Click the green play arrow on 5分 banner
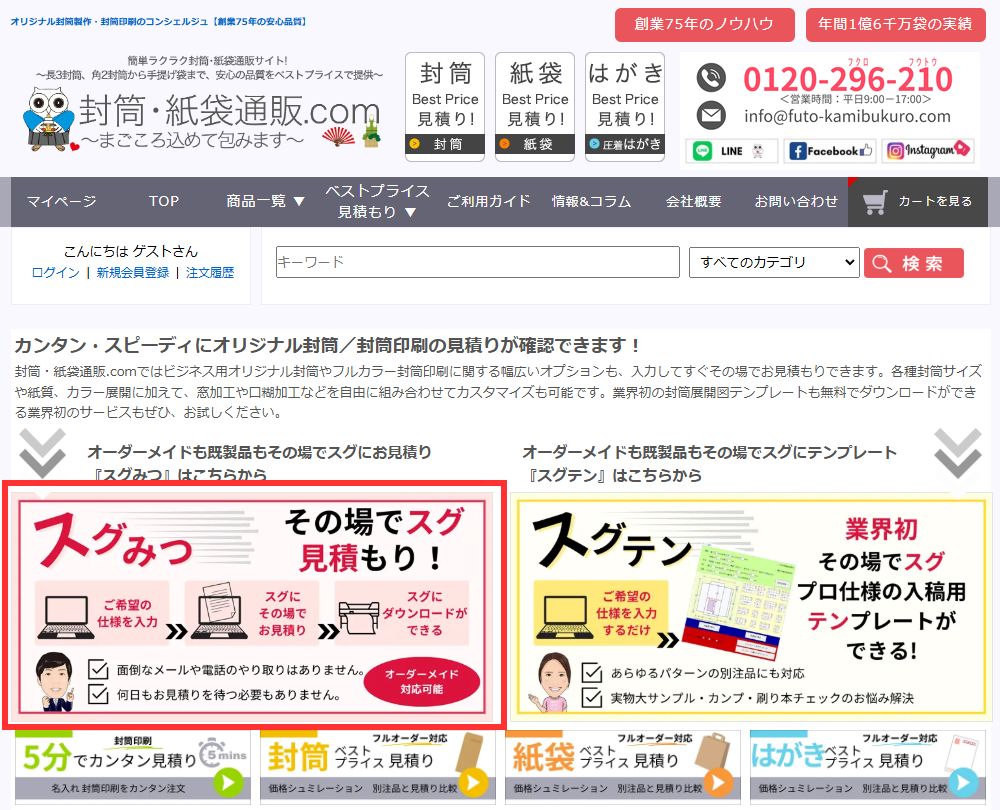This screenshot has width=1000, height=810. click(228, 782)
